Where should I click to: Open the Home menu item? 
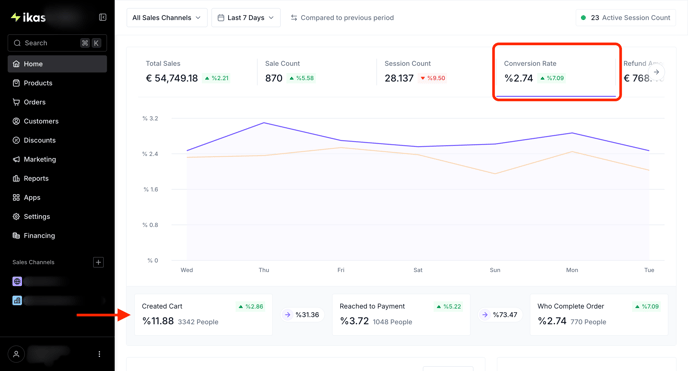57,64
